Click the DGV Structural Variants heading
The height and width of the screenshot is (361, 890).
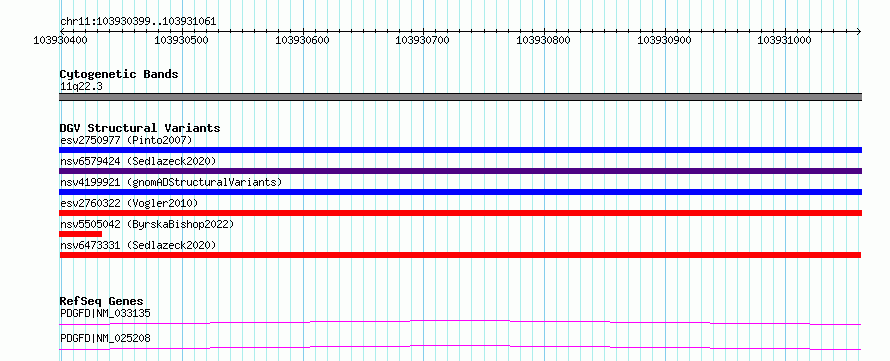coord(140,128)
